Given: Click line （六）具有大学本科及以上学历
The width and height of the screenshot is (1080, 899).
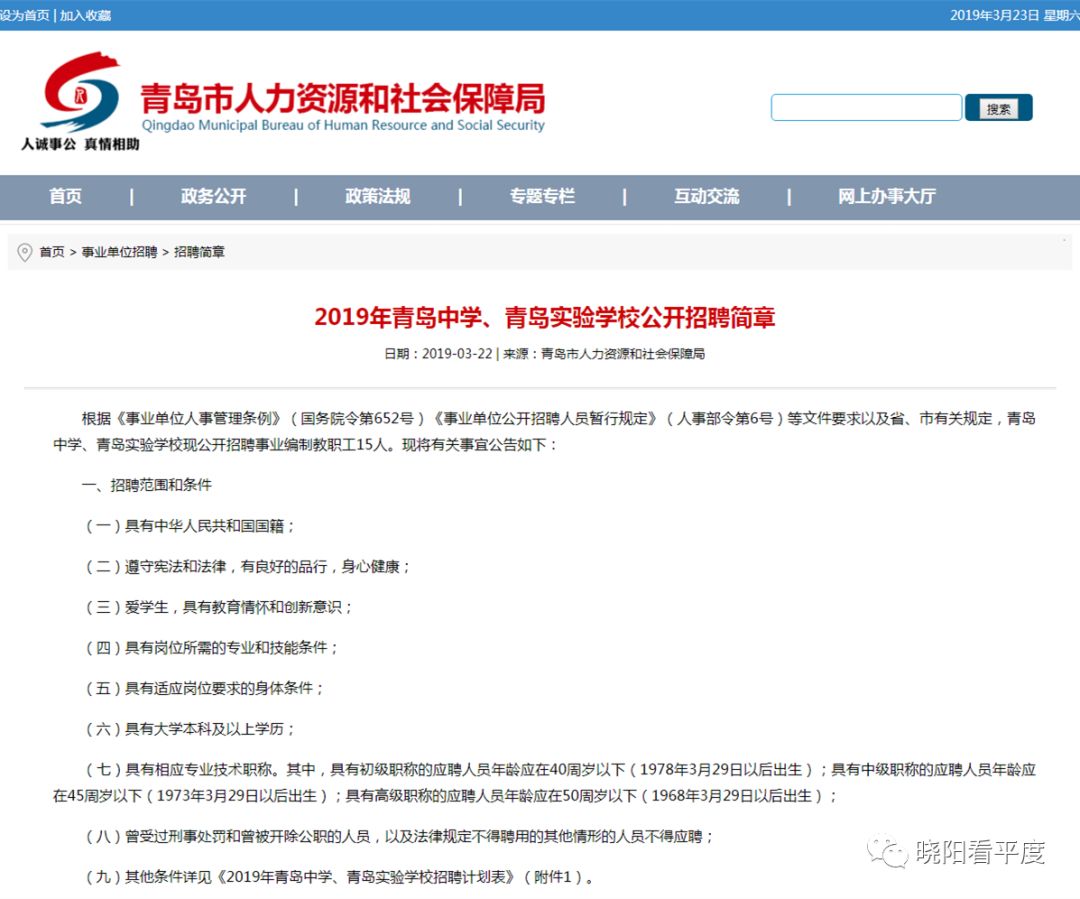Looking at the screenshot, I should tap(189, 730).
